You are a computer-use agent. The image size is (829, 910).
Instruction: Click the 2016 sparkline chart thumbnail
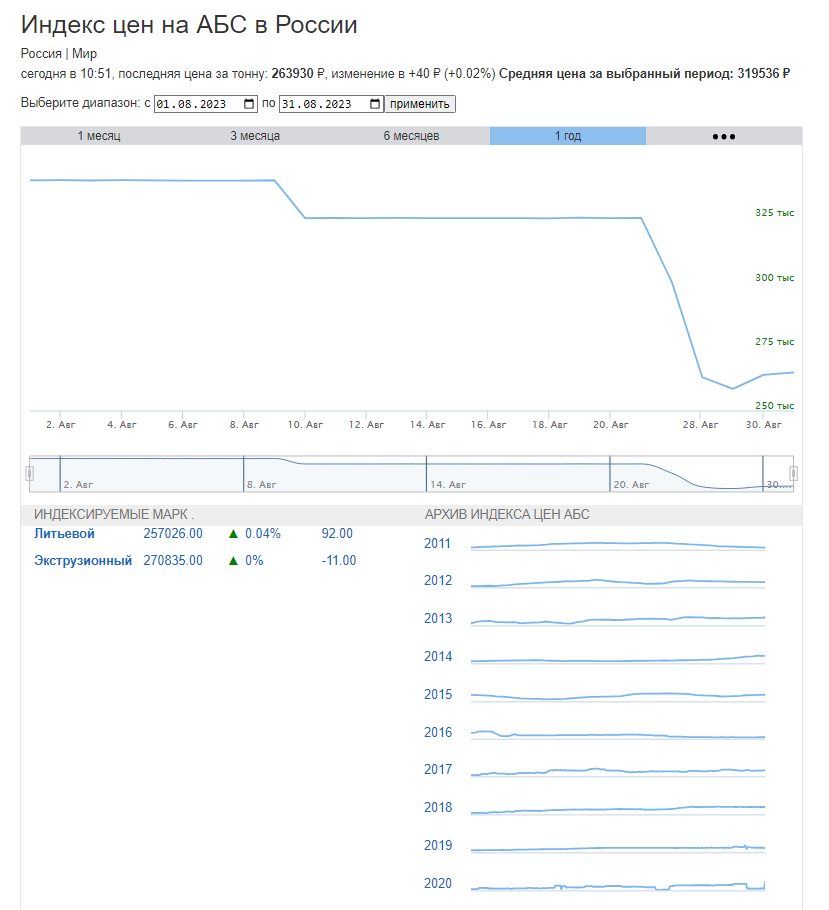618,735
